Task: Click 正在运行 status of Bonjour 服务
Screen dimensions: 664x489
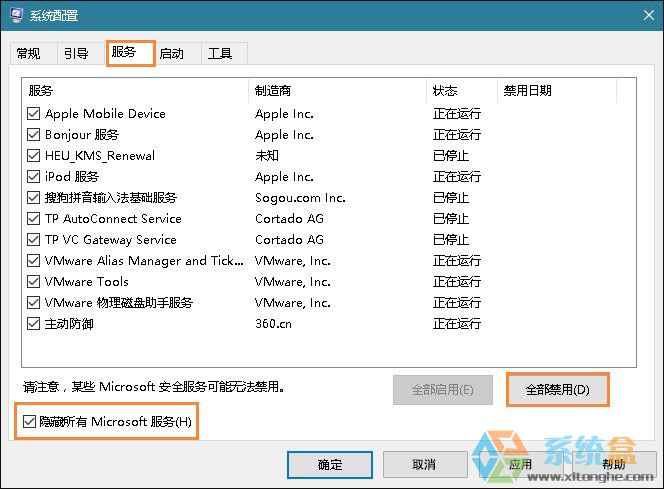Action: pos(456,135)
